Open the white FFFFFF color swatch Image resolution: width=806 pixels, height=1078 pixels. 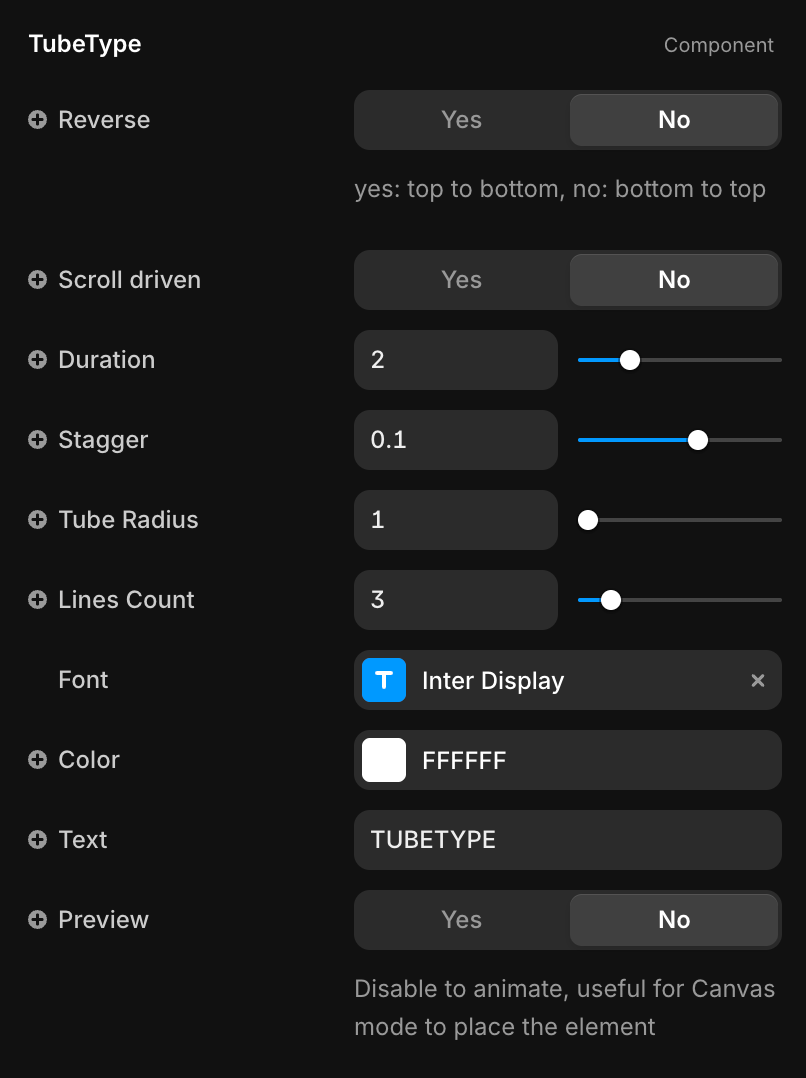(384, 760)
